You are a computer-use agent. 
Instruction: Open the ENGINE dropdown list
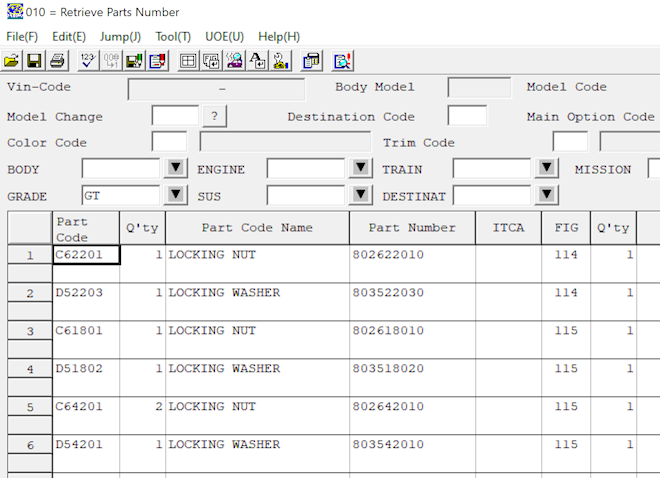pos(360,168)
